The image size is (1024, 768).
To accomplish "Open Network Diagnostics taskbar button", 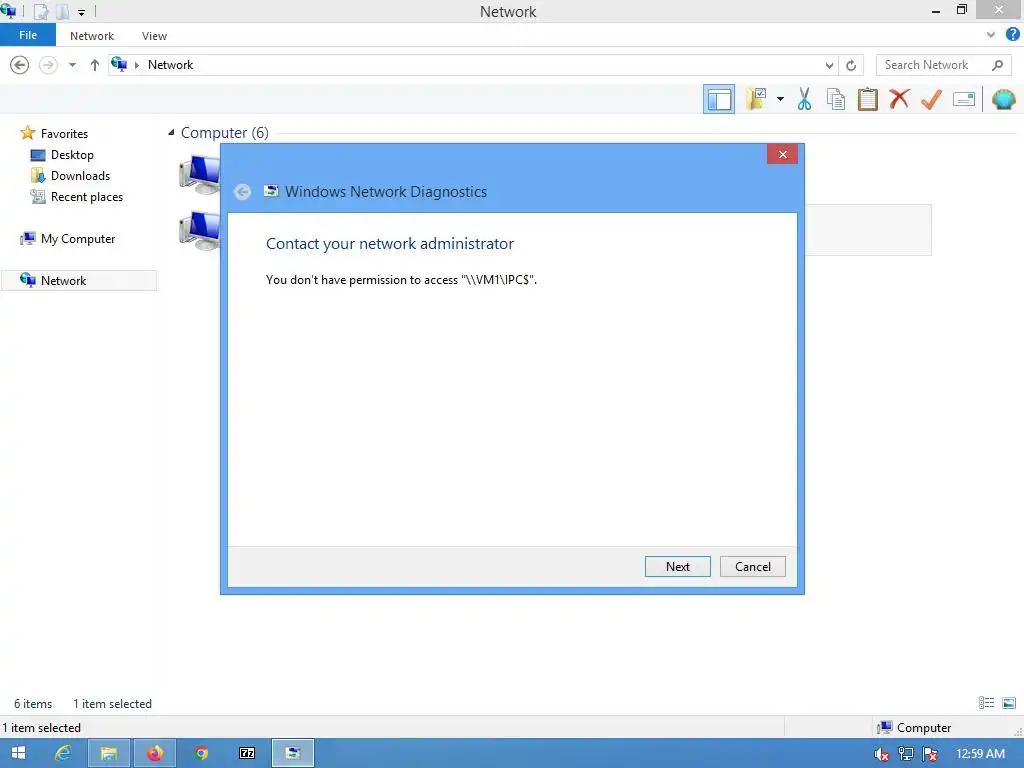I will tap(293, 753).
